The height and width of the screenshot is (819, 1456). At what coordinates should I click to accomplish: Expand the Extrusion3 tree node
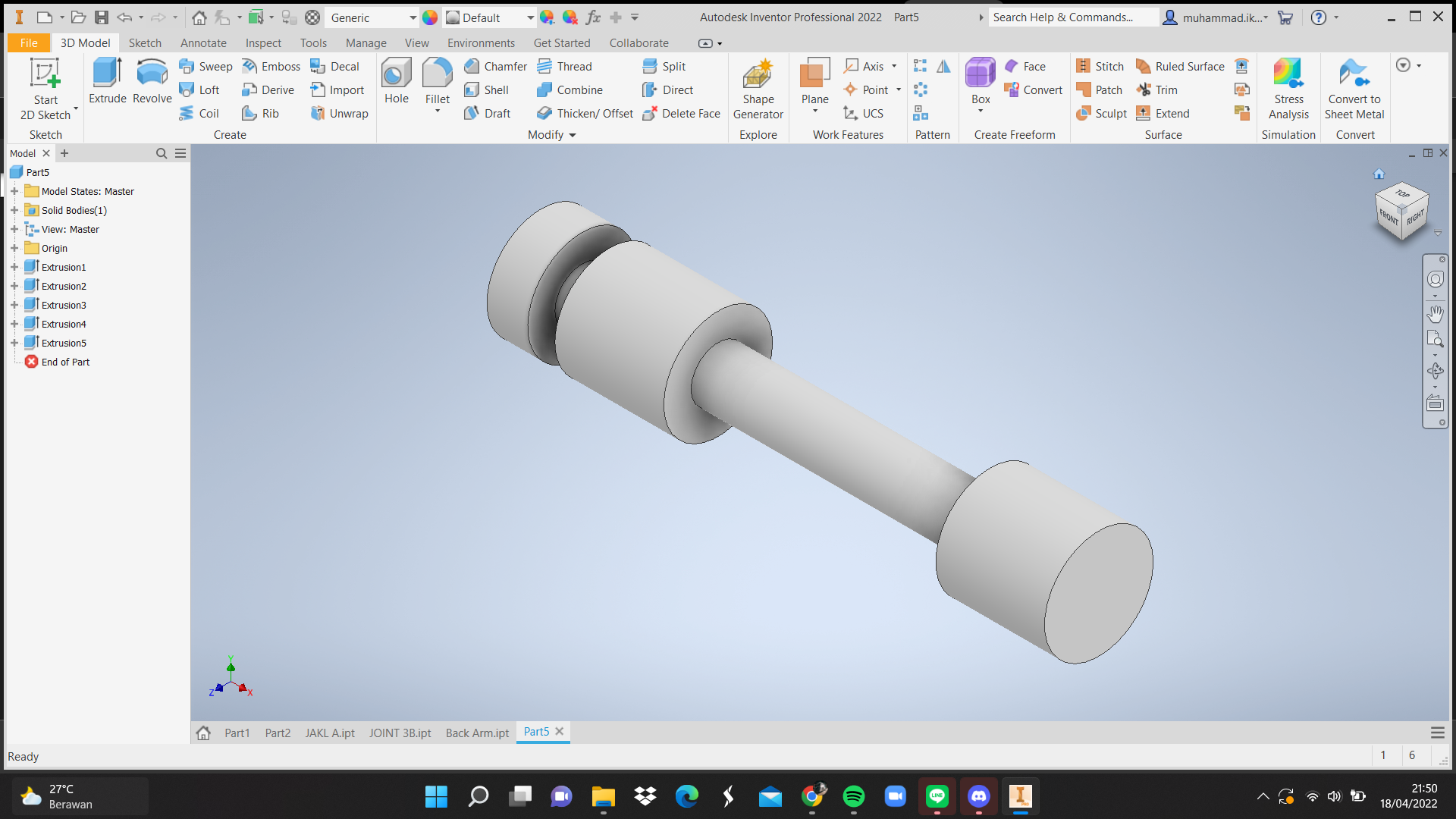point(14,305)
